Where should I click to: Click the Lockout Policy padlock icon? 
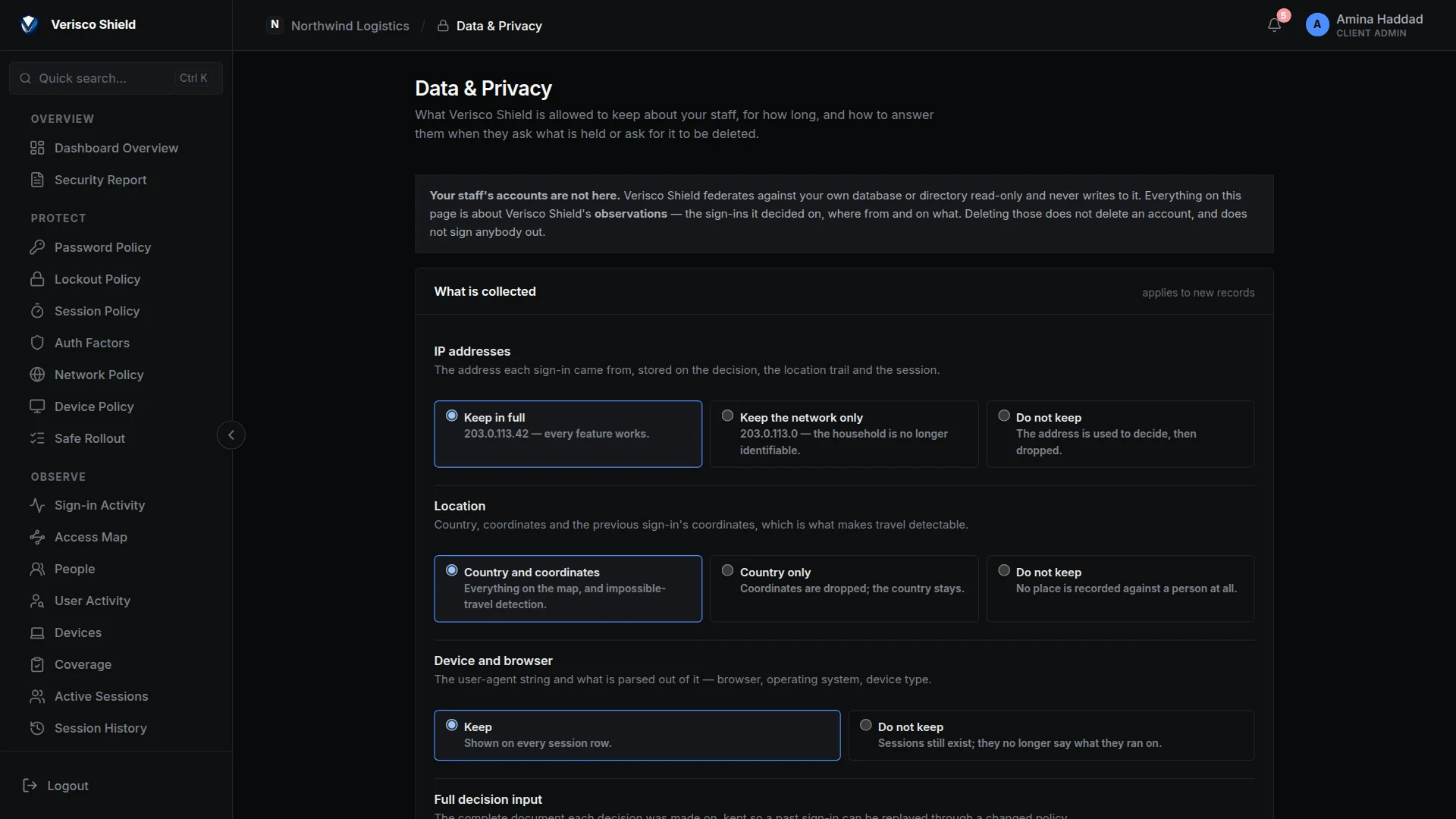click(37, 279)
